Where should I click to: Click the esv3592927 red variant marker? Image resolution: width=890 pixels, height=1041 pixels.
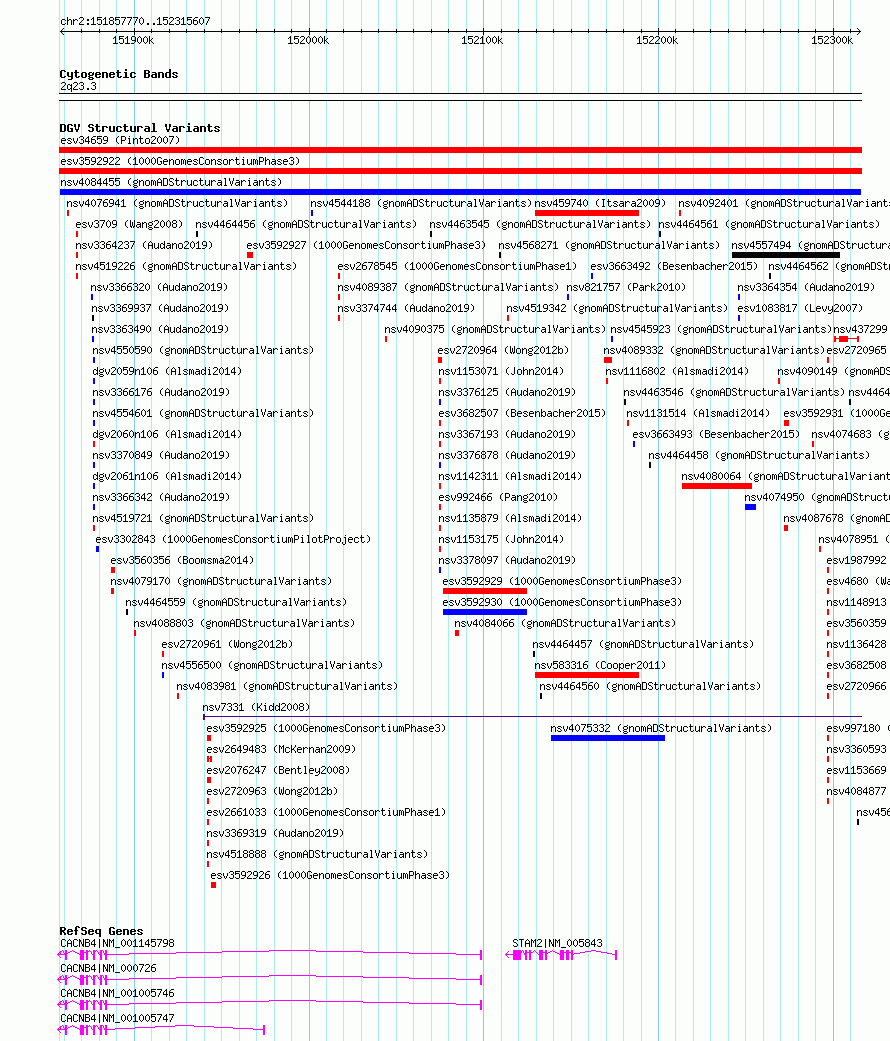250,255
